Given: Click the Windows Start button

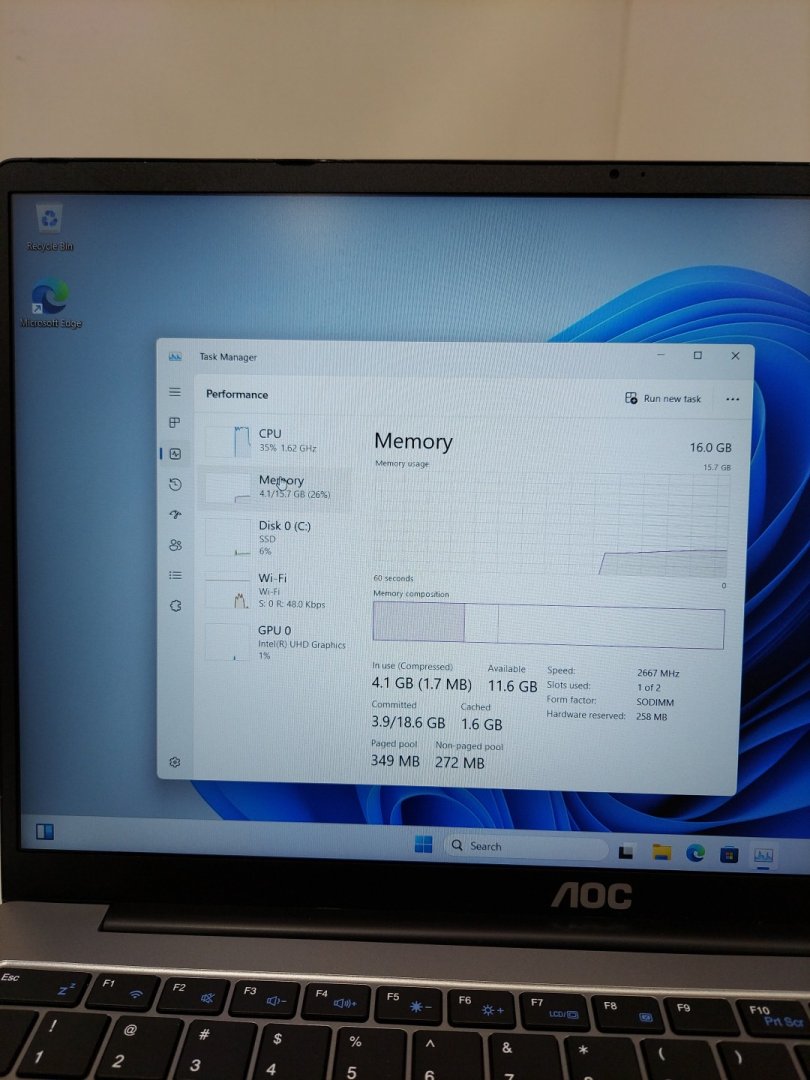Looking at the screenshot, I should [x=424, y=845].
